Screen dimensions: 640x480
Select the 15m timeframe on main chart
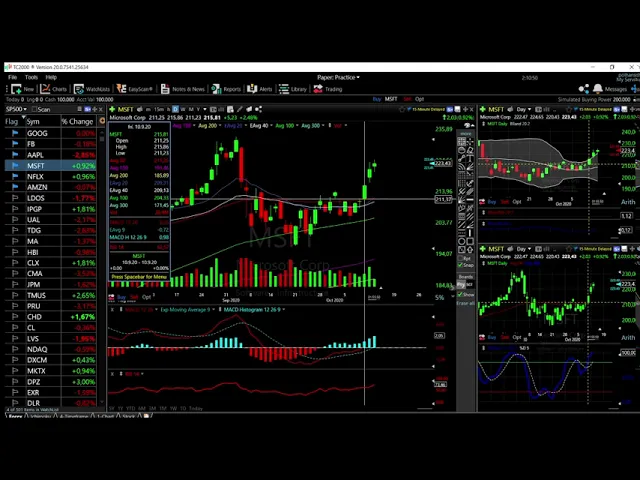(159, 109)
